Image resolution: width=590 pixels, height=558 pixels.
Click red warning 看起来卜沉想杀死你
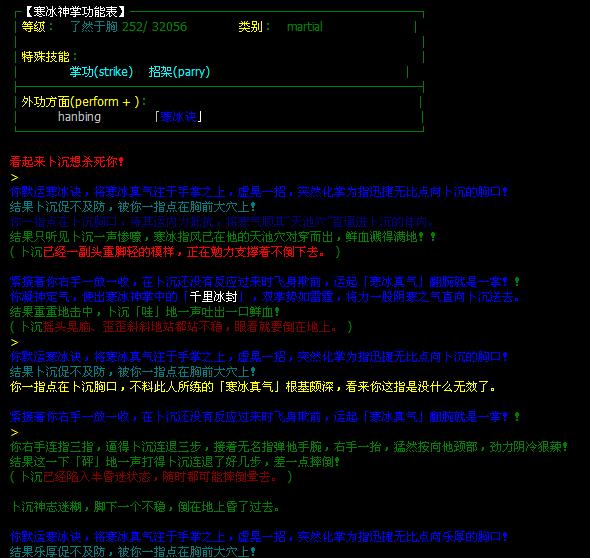click(66, 162)
